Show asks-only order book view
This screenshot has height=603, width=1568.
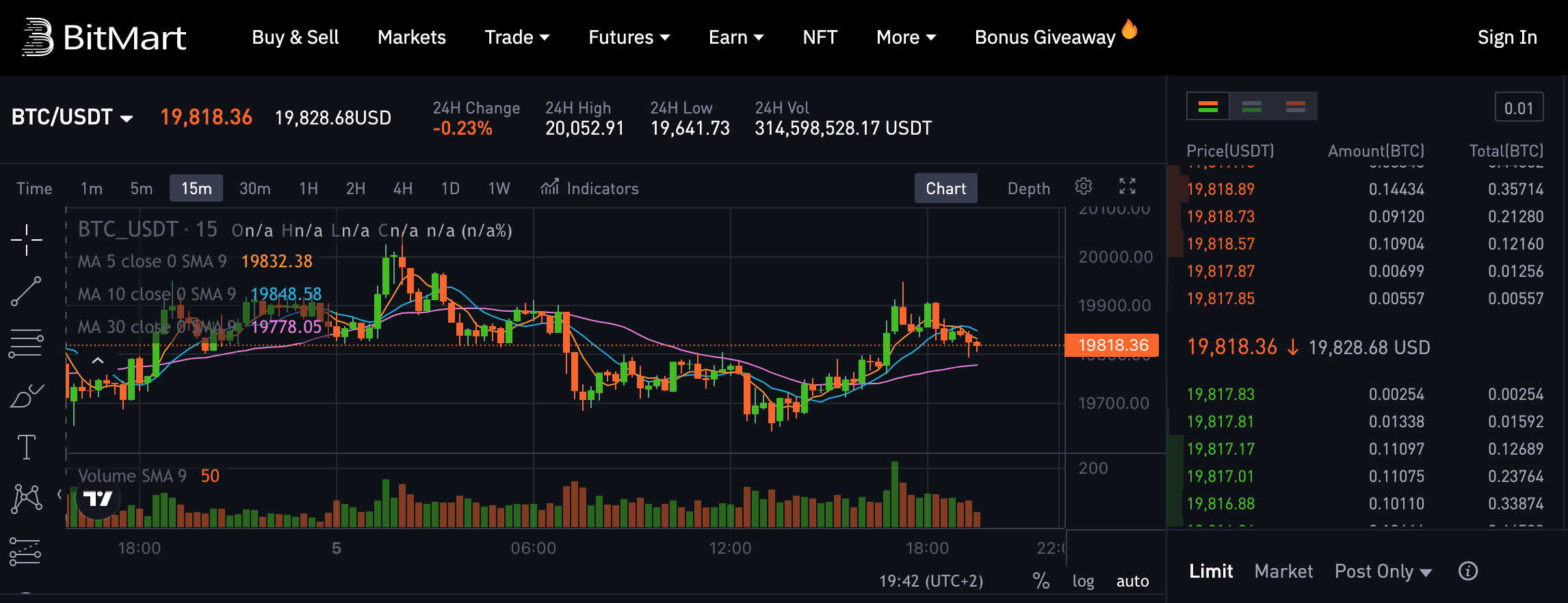(x=1296, y=107)
